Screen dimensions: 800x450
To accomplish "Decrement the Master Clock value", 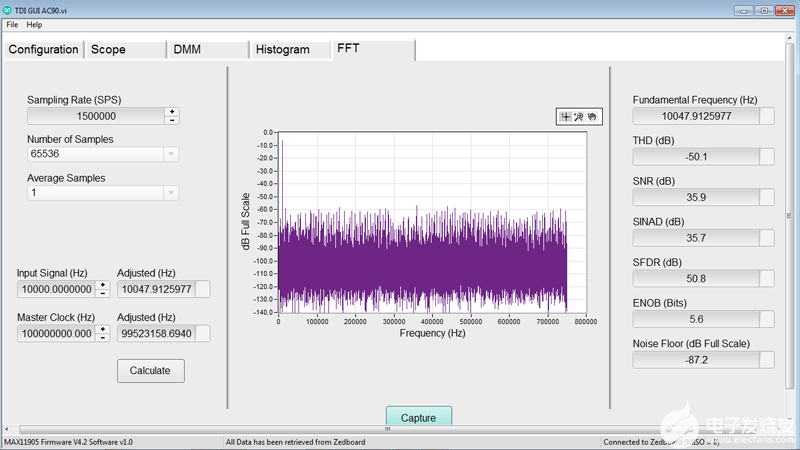I will [103, 338].
